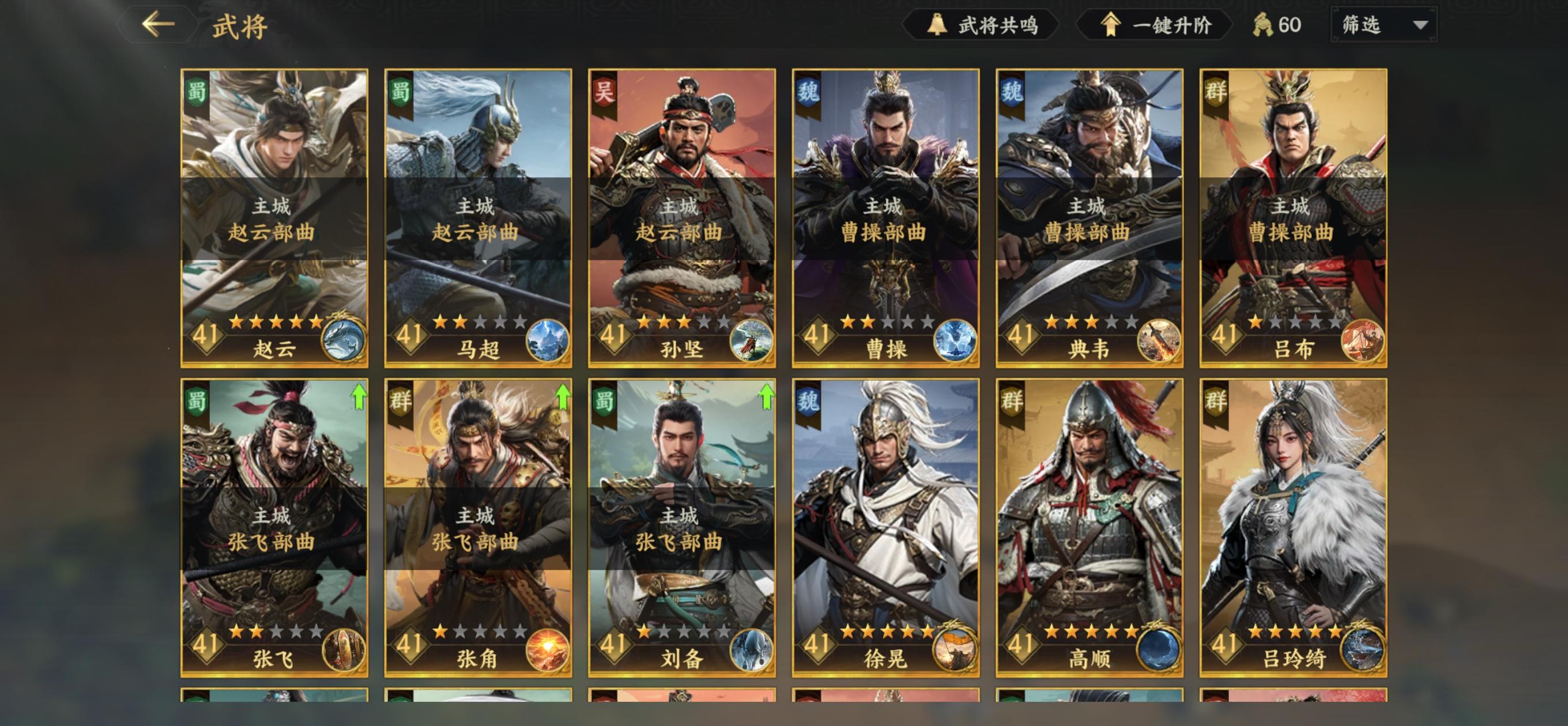Tap 典韦's round skill badge icon

pyautogui.click(x=1158, y=340)
